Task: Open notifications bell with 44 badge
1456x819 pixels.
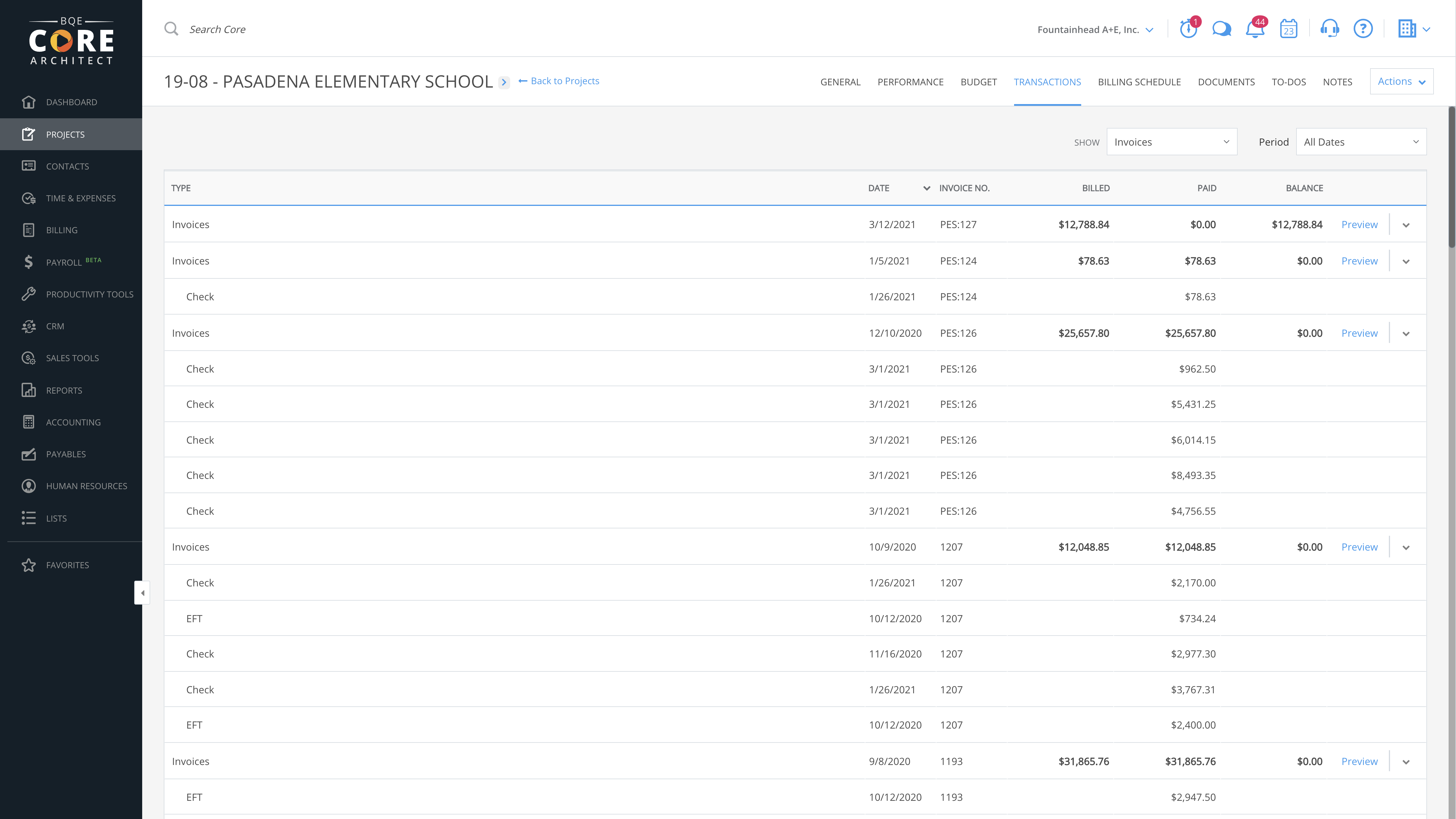Action: point(1255,28)
